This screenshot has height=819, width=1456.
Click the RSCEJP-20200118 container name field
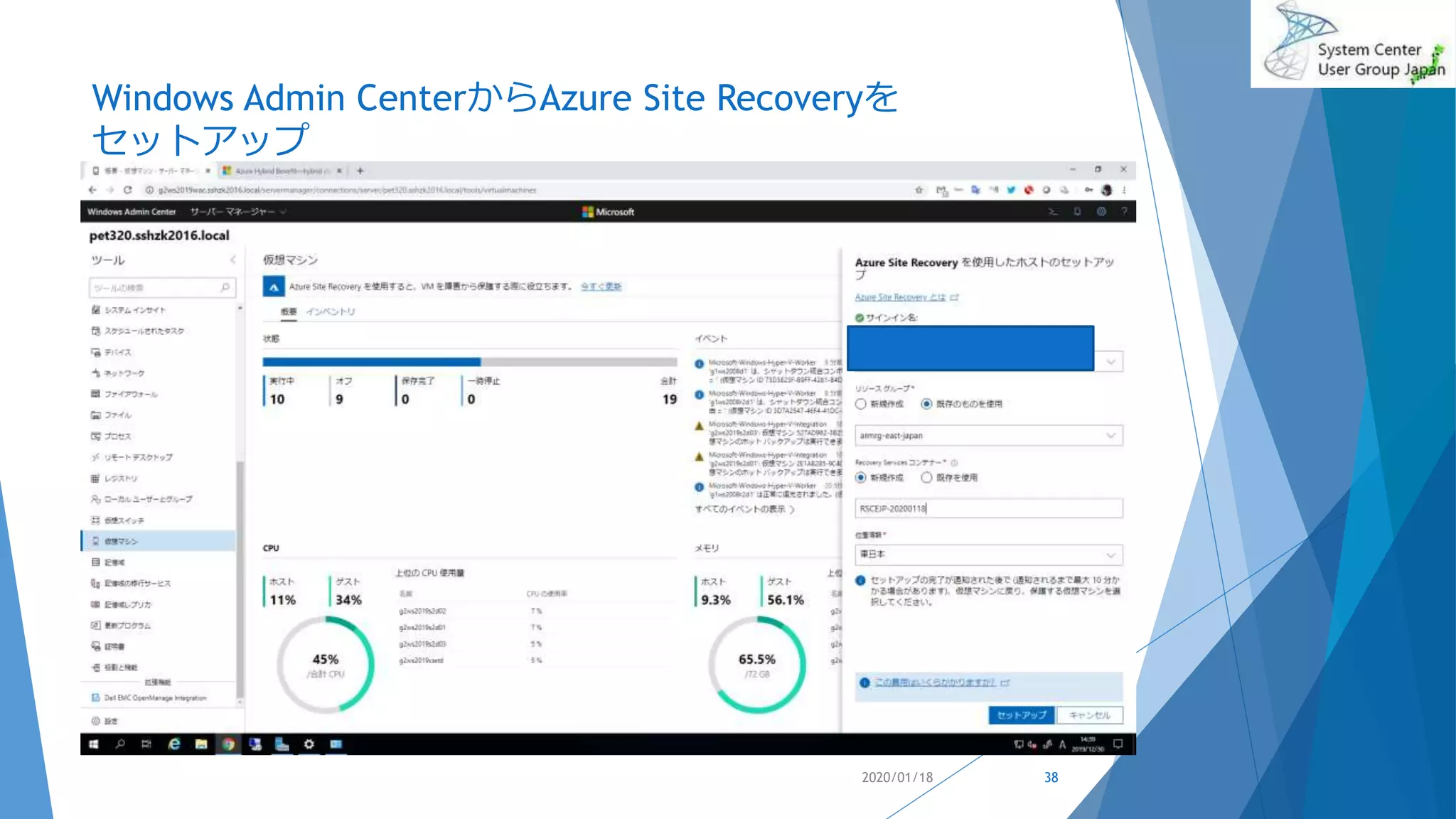click(989, 508)
